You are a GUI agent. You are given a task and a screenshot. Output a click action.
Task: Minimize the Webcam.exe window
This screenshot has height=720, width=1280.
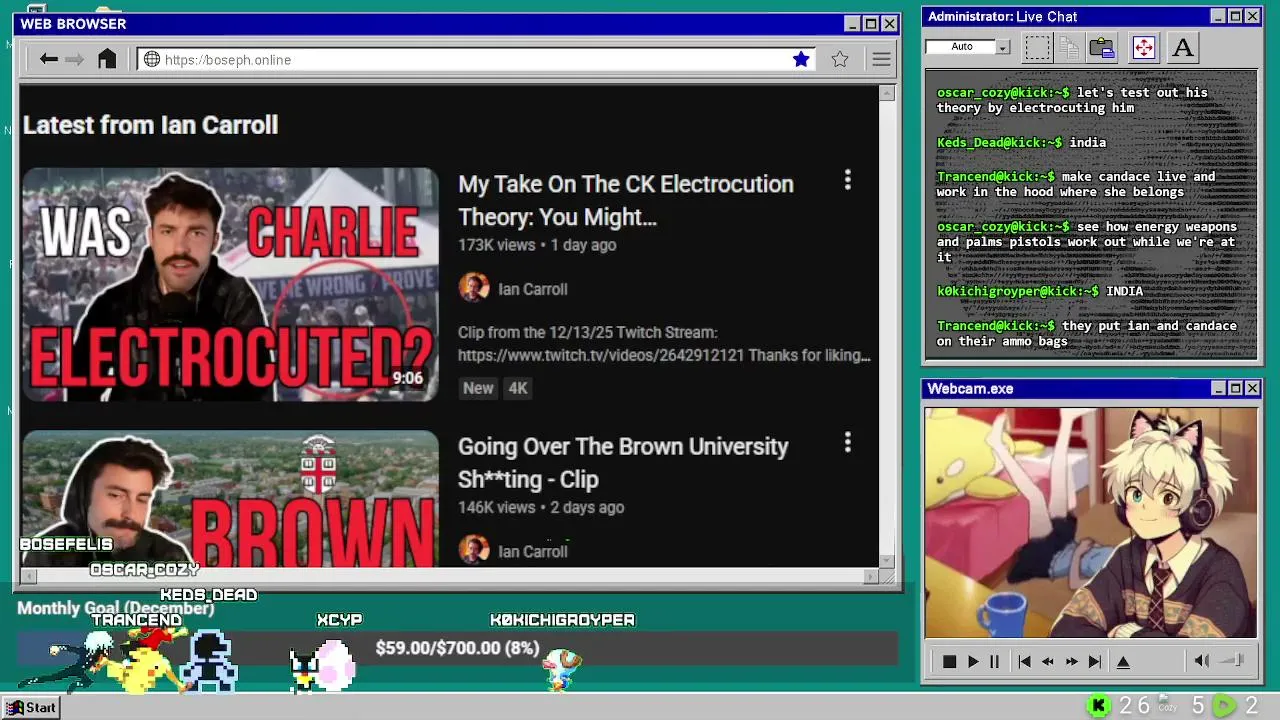pyautogui.click(x=1218, y=388)
